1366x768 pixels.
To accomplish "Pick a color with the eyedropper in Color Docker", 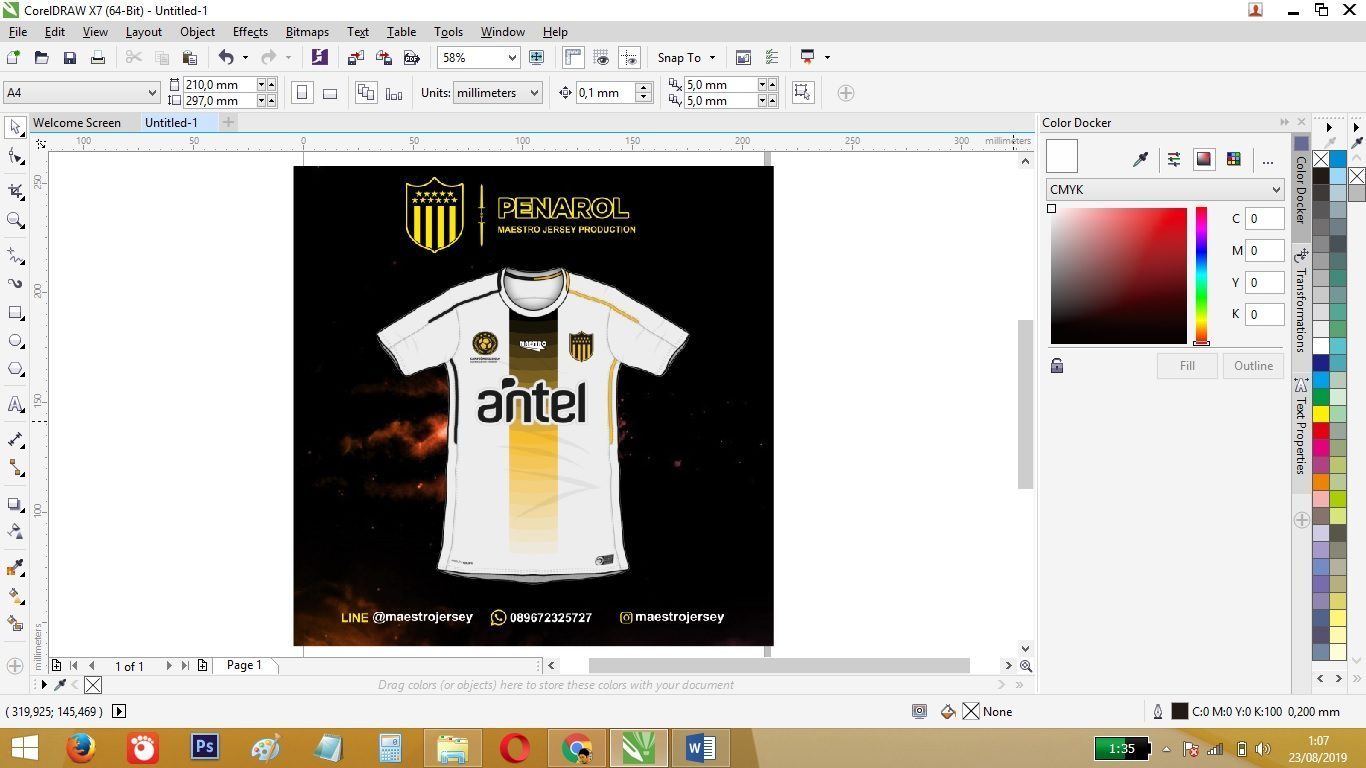I will point(1141,158).
